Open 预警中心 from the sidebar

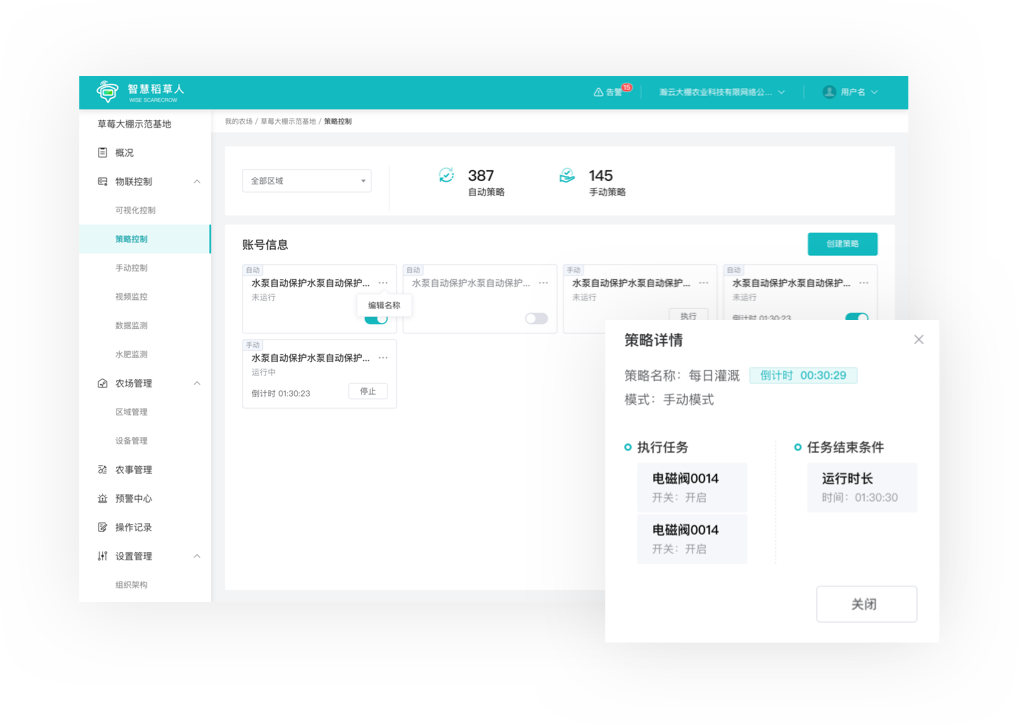133,498
